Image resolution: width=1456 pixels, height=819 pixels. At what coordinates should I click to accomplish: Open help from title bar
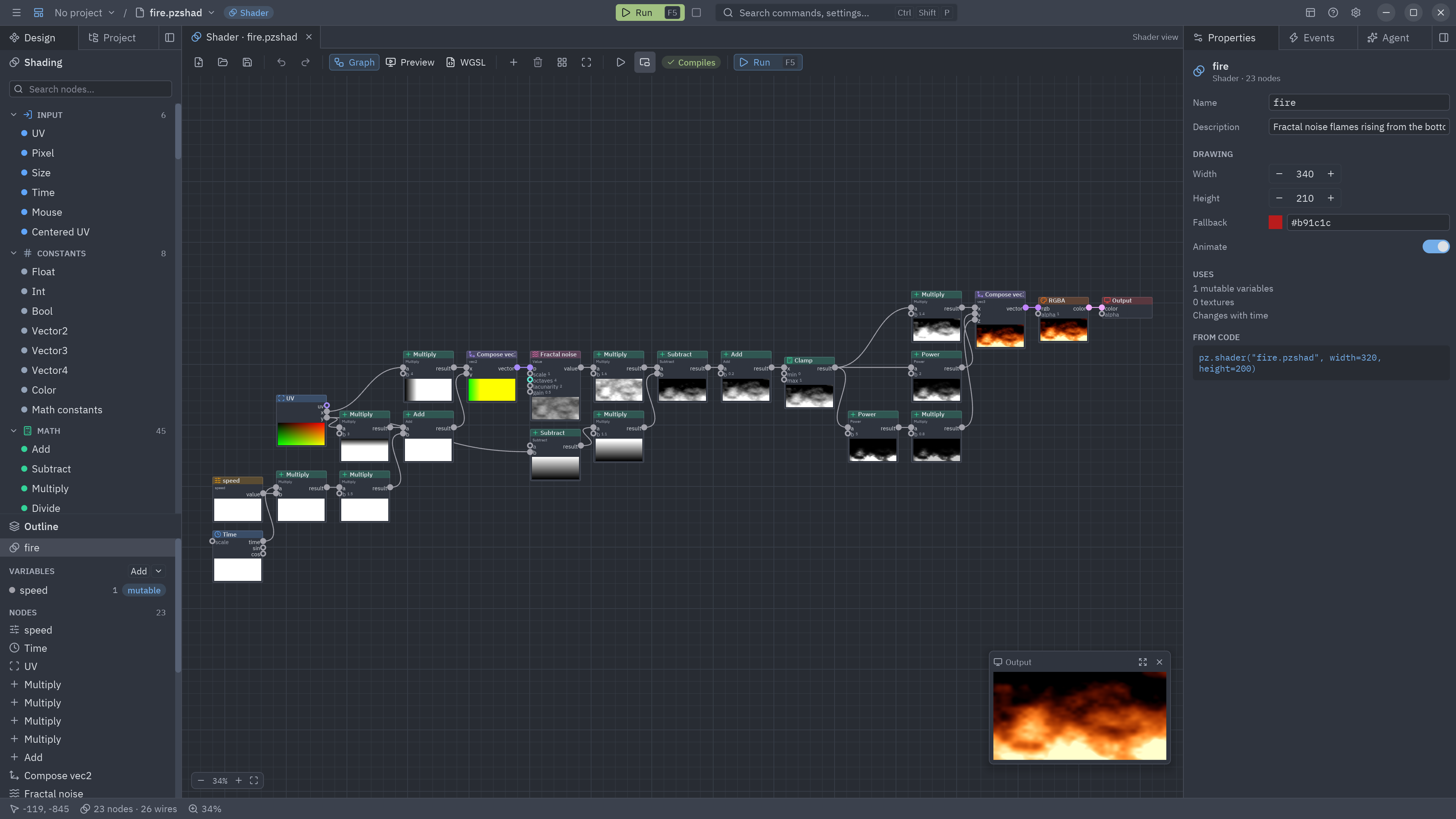[1333, 13]
